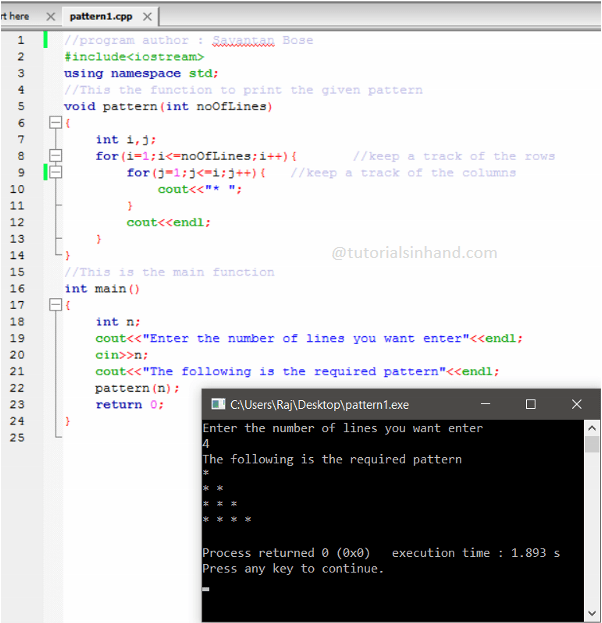Click 'pattern(n);' call on line 22
The image size is (602, 623).
click(x=137, y=388)
